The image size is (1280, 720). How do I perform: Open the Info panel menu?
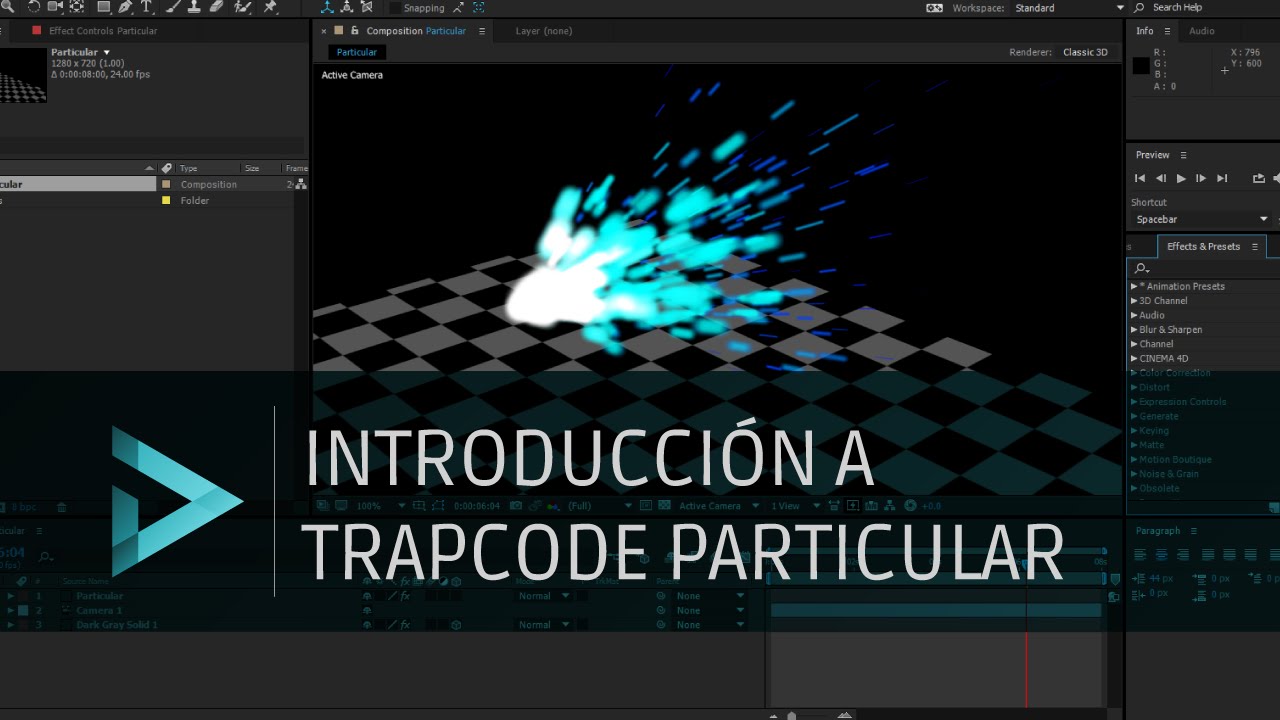1167,31
